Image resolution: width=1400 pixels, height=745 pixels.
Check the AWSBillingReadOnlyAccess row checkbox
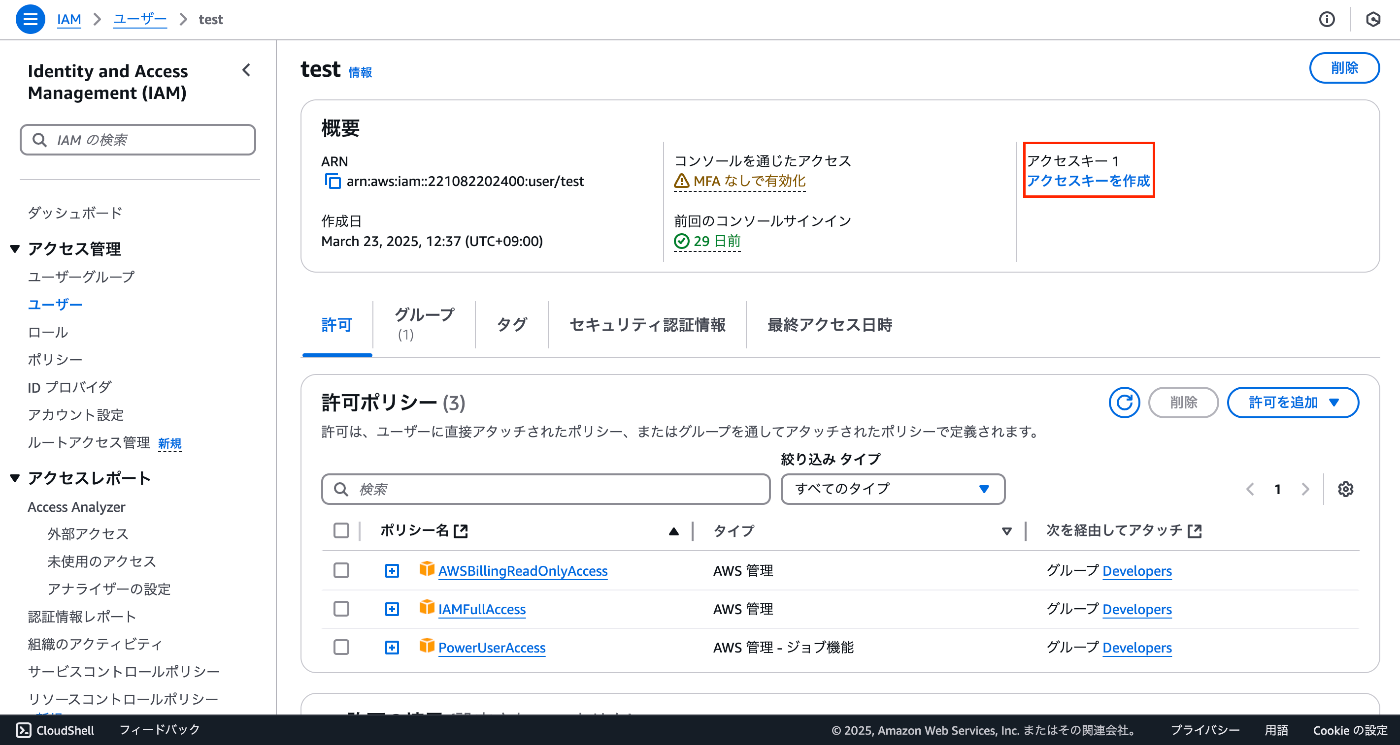(x=341, y=570)
